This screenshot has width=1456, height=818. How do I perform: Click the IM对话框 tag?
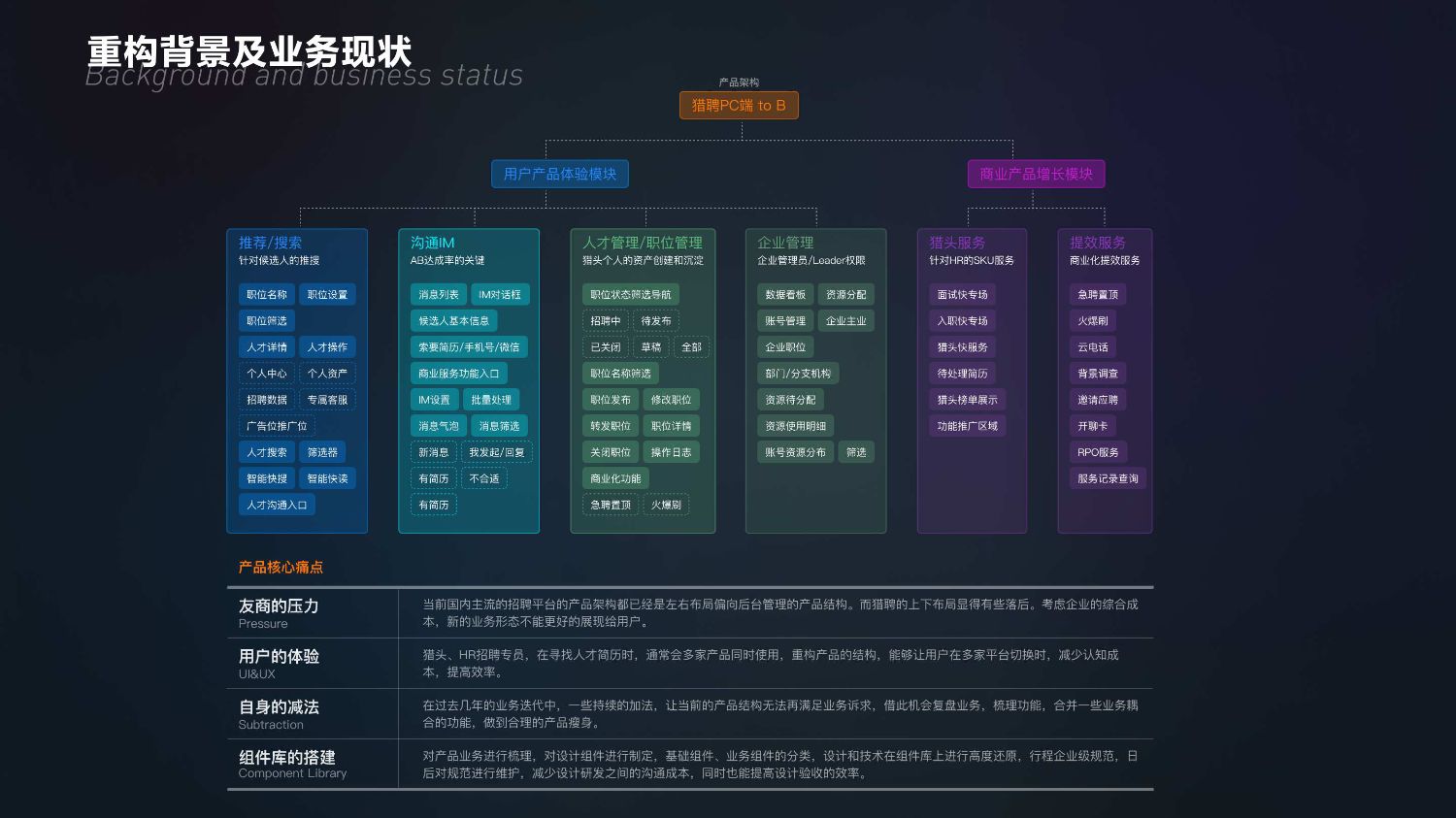click(500, 295)
